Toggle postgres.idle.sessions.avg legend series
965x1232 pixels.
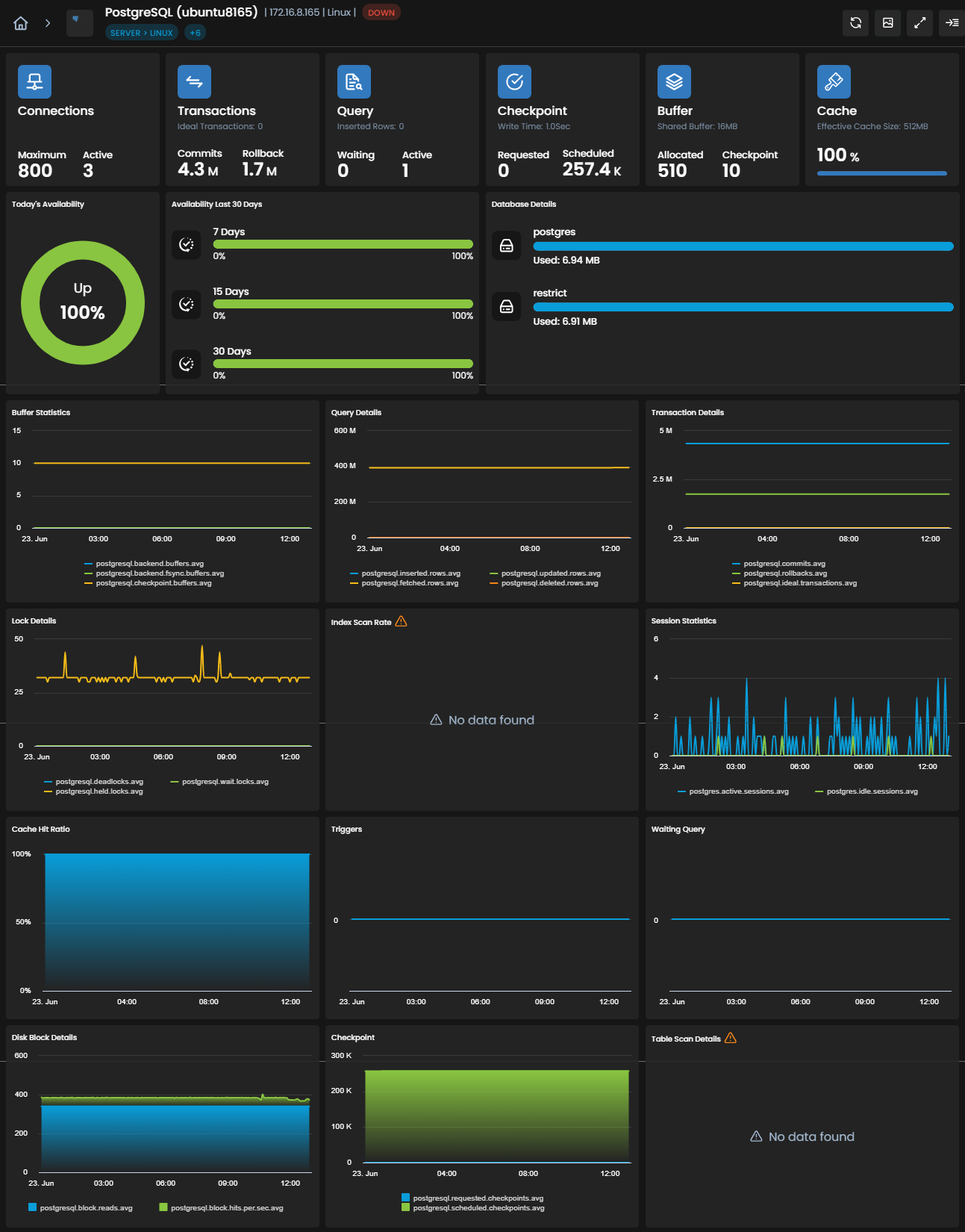(x=866, y=791)
